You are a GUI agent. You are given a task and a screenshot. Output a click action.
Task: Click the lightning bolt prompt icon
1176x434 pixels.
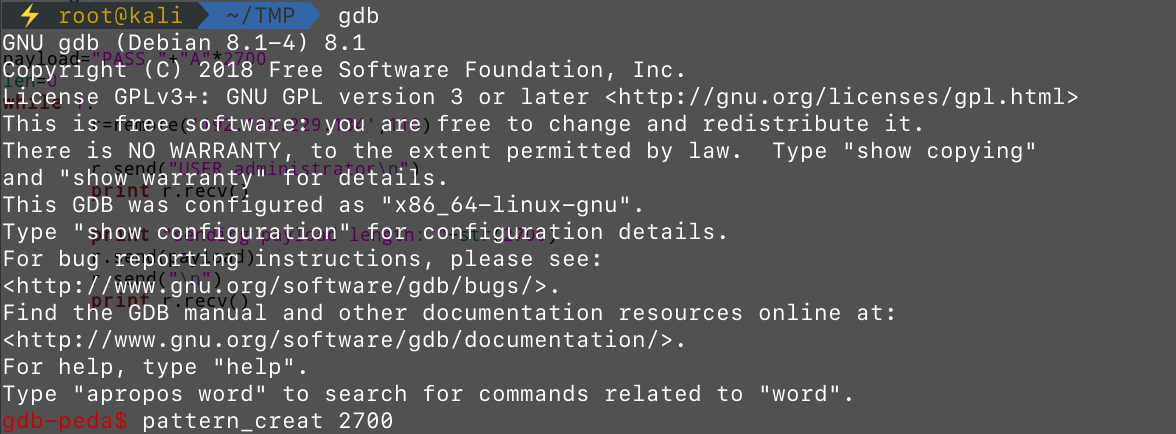[30, 16]
